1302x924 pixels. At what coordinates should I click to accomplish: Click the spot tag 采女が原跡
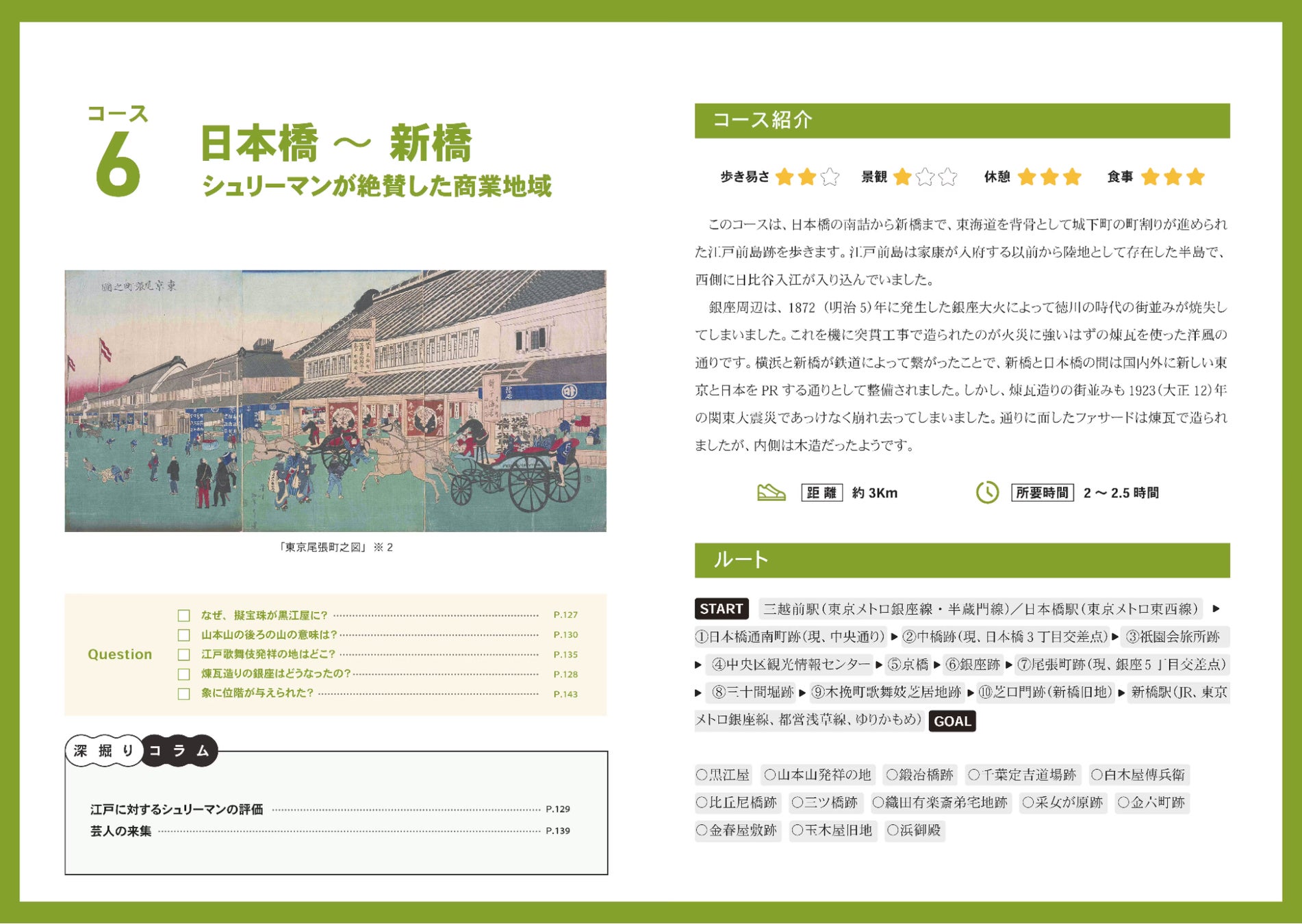(1063, 803)
